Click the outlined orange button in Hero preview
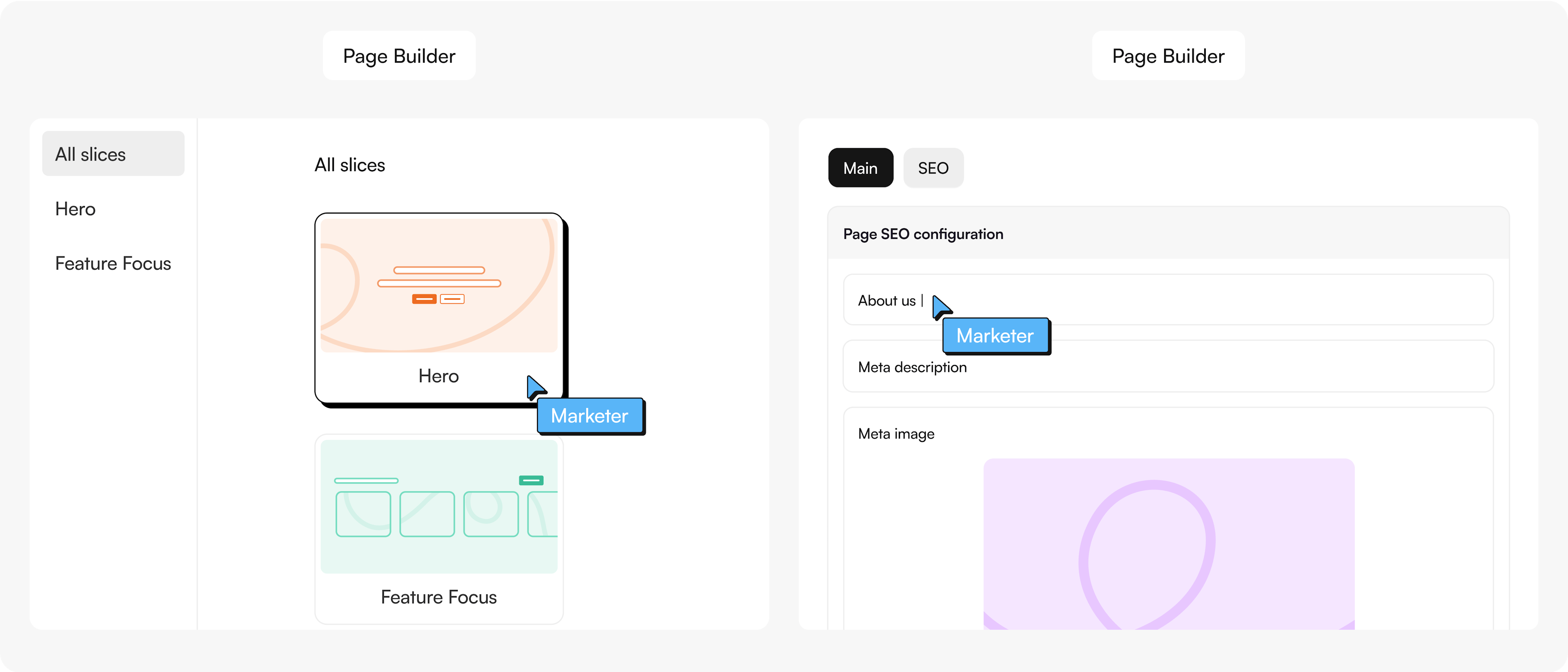Viewport: 1568px width, 672px height. (x=452, y=299)
